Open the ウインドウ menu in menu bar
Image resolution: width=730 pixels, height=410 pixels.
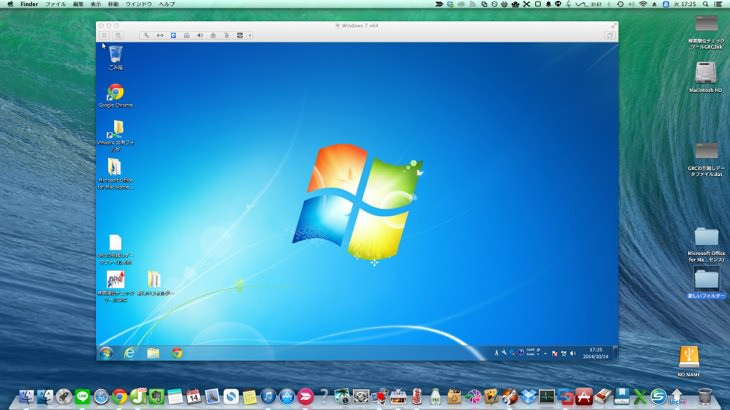tap(139, 4)
